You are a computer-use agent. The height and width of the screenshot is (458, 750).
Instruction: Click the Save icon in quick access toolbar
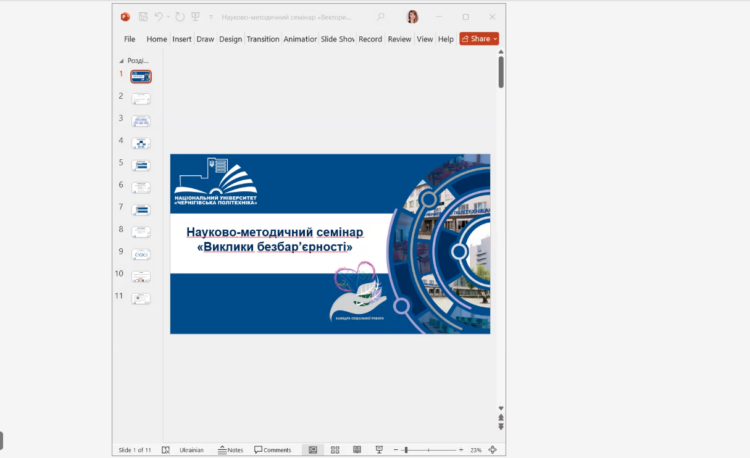[x=143, y=17]
